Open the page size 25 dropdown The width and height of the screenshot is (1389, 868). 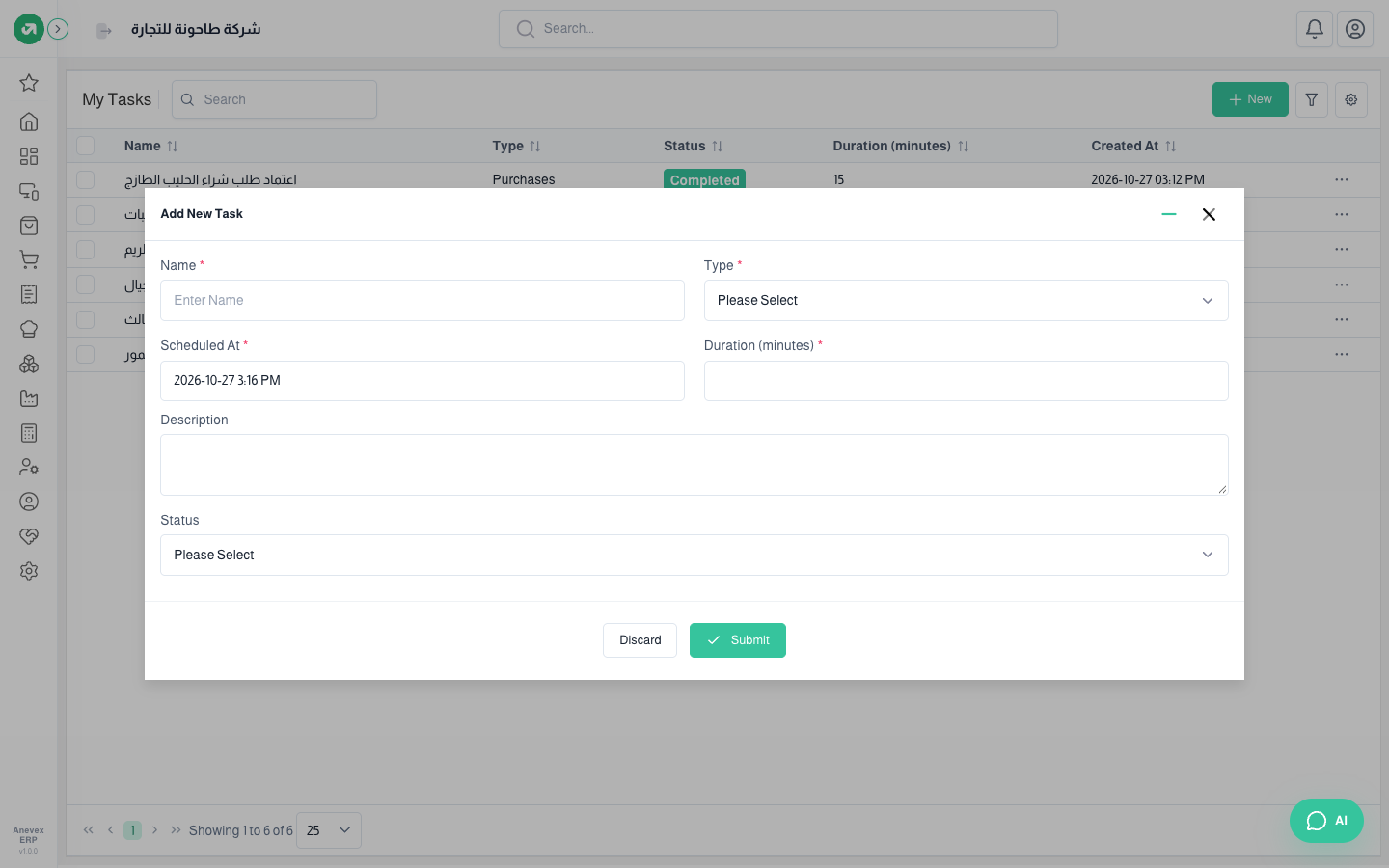tap(329, 830)
